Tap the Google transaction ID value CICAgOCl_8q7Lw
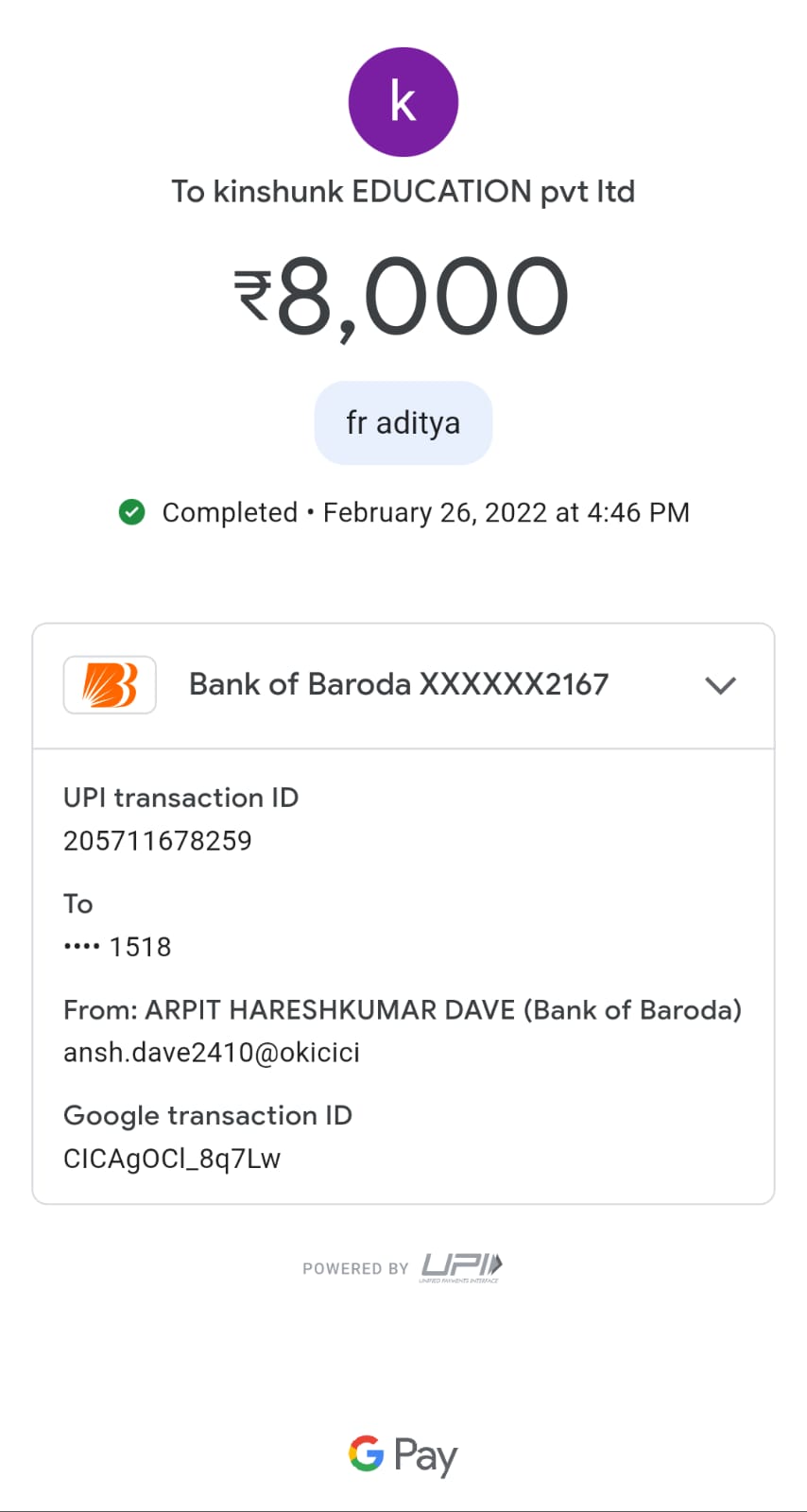 coord(172,1159)
